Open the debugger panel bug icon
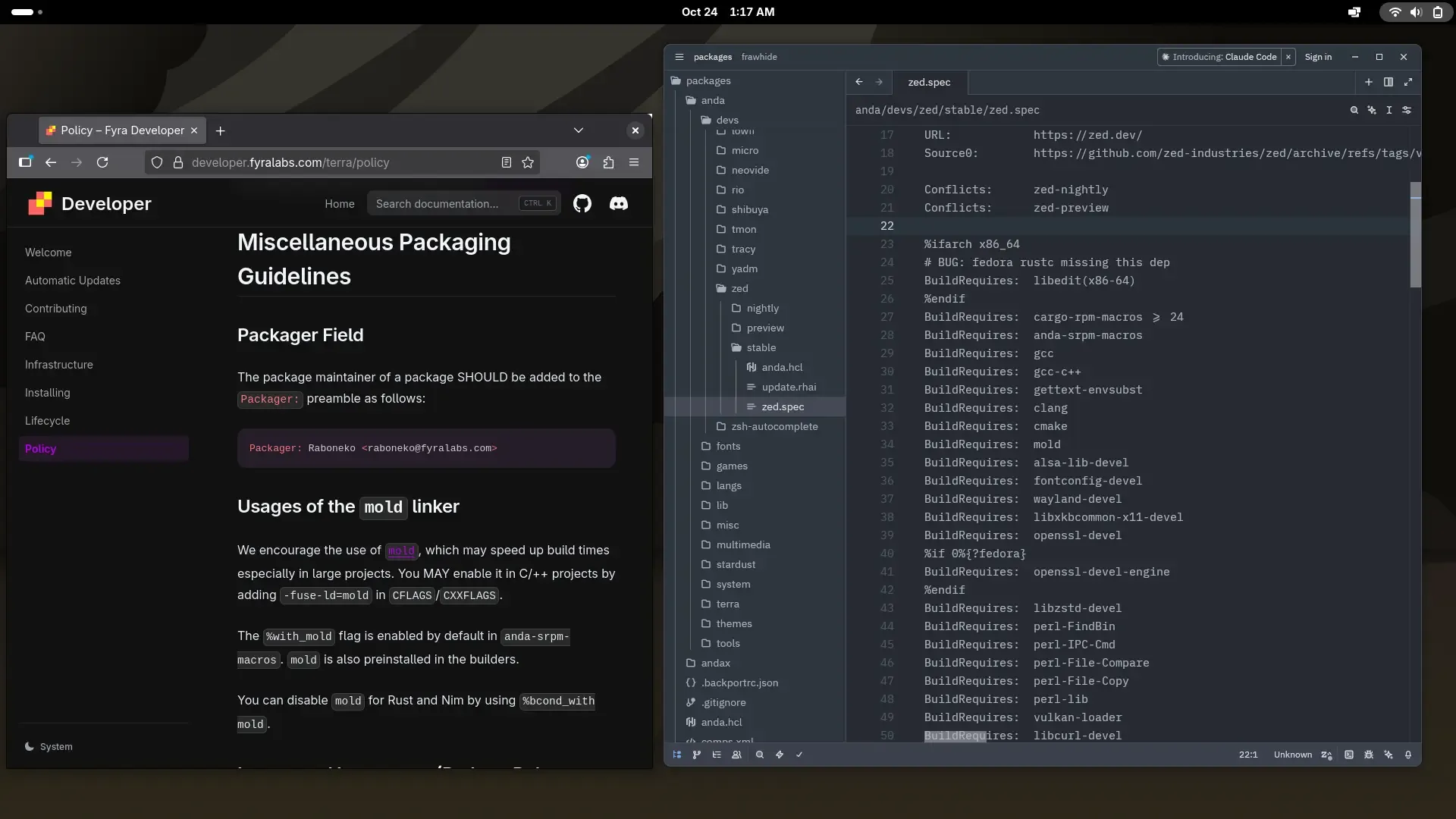 (x=1369, y=755)
